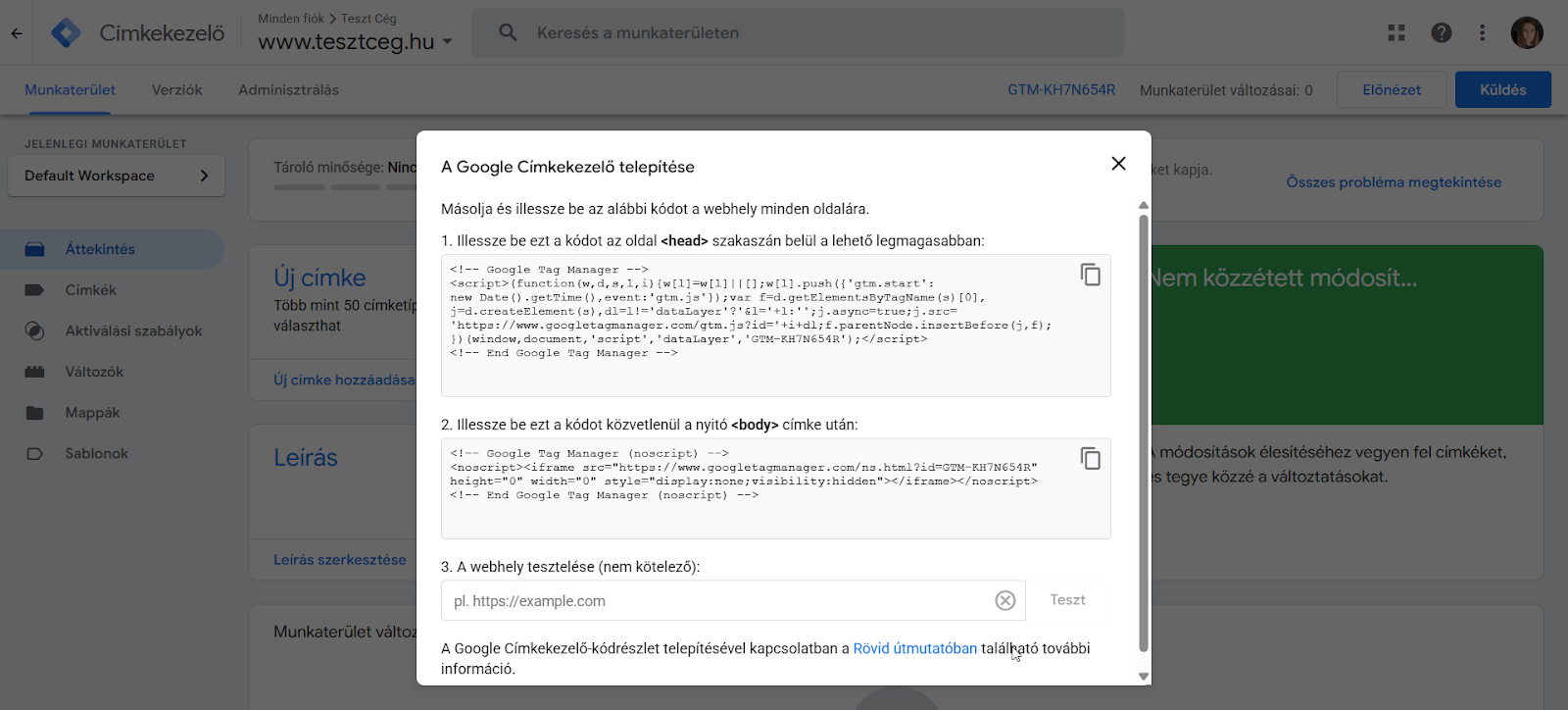Image resolution: width=1568 pixels, height=710 pixels.
Task: Click the Teszt Cég breadcrumb
Action: pos(368,19)
